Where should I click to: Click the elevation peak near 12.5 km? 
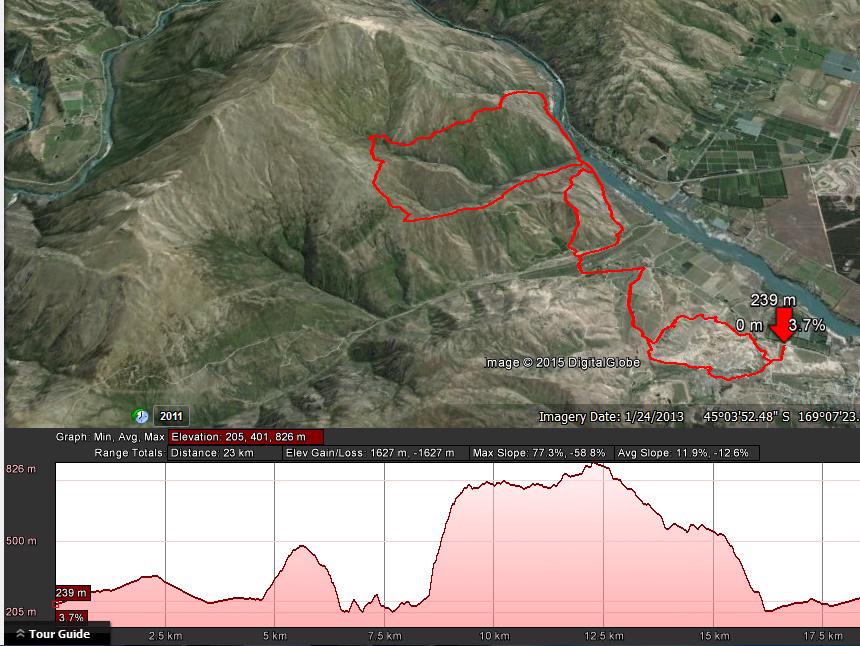(596, 466)
